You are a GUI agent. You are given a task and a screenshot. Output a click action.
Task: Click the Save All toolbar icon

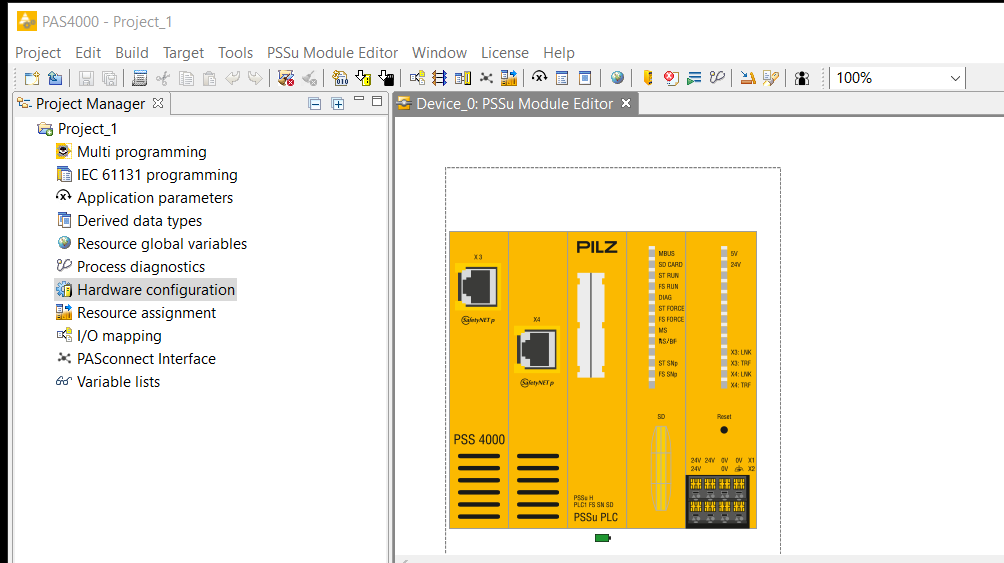[x=109, y=78]
